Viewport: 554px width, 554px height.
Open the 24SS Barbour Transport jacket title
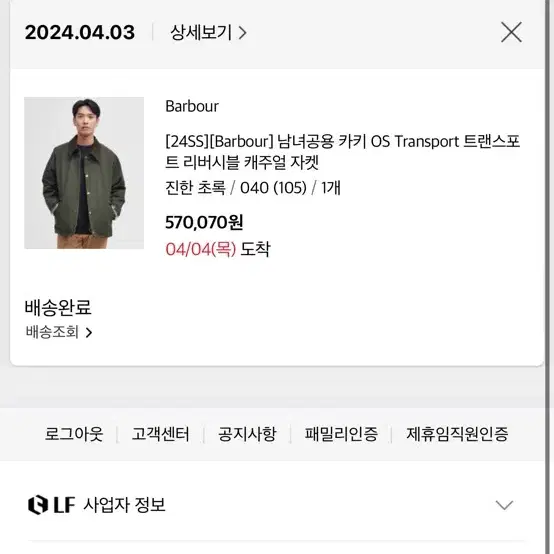(x=343, y=152)
